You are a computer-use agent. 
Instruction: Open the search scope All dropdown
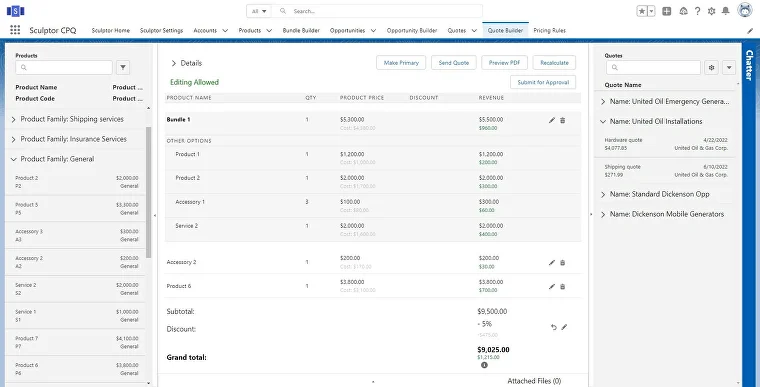coord(259,11)
